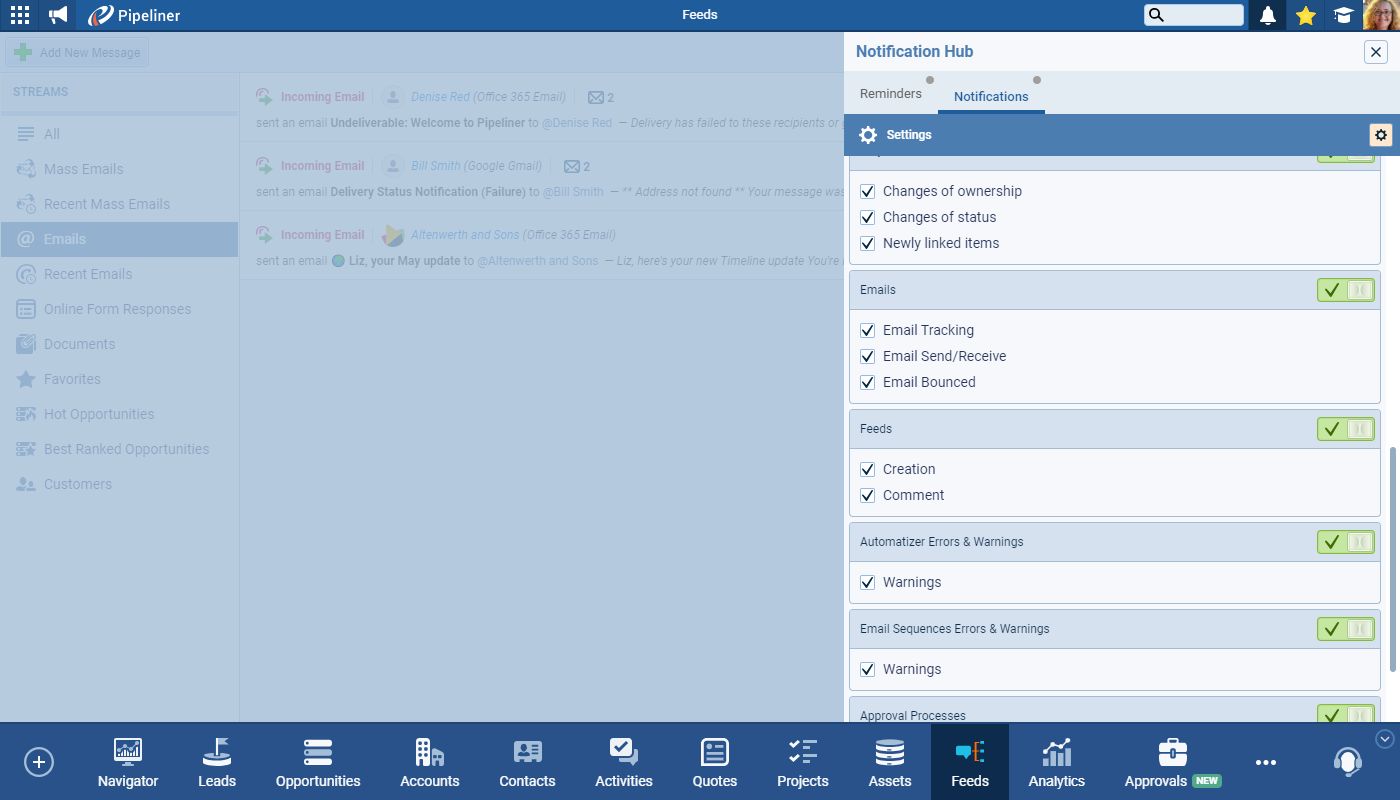
Task: Uncheck Changes of ownership checkbox
Action: (868, 191)
